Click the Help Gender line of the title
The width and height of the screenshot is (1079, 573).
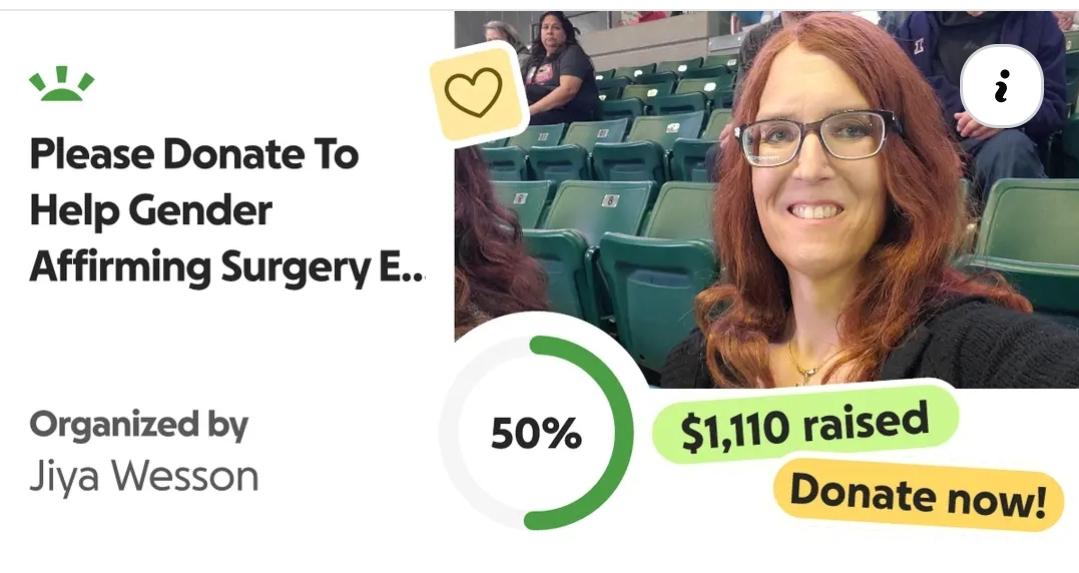point(151,210)
